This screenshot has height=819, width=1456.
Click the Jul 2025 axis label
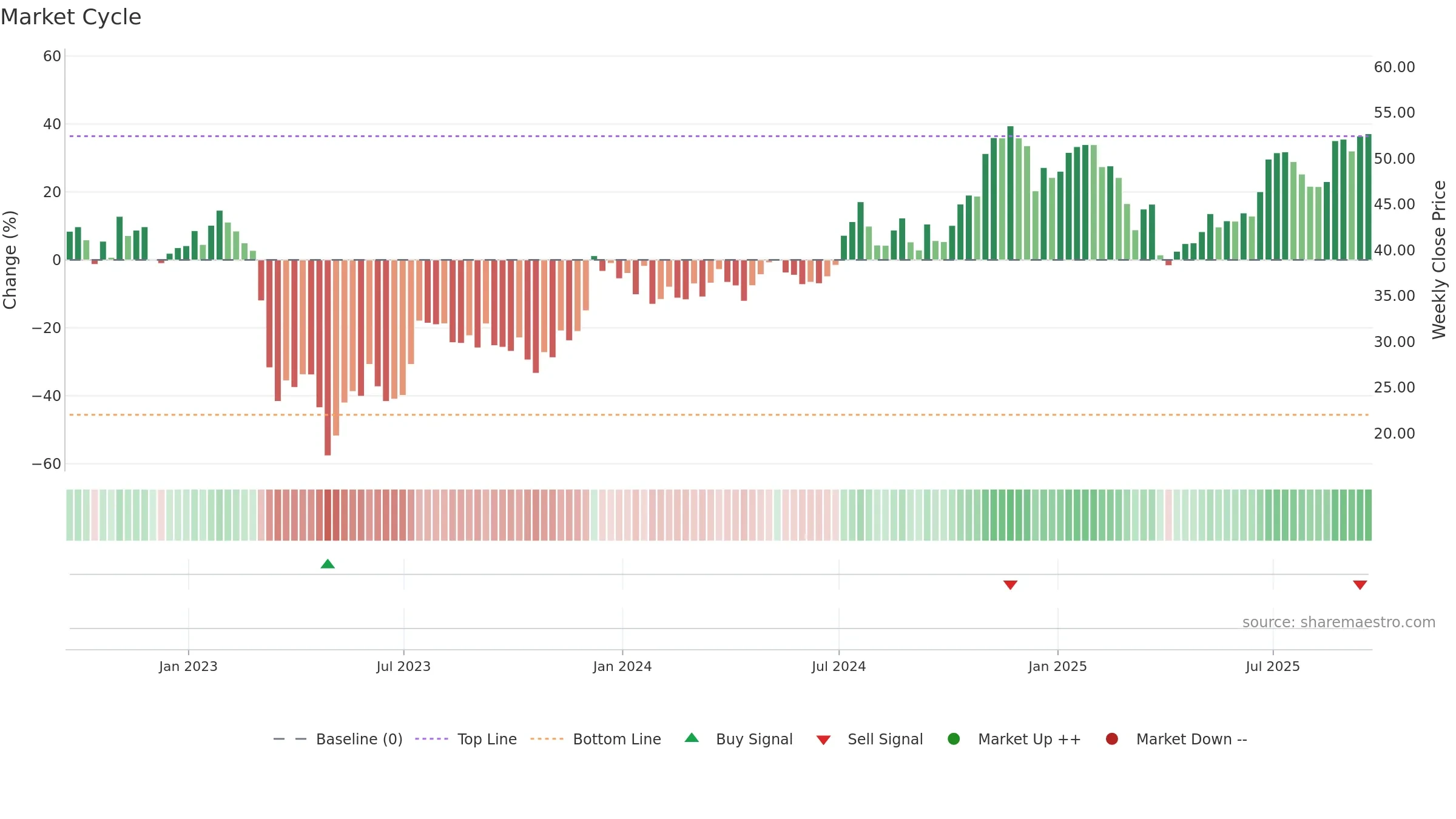click(1273, 667)
